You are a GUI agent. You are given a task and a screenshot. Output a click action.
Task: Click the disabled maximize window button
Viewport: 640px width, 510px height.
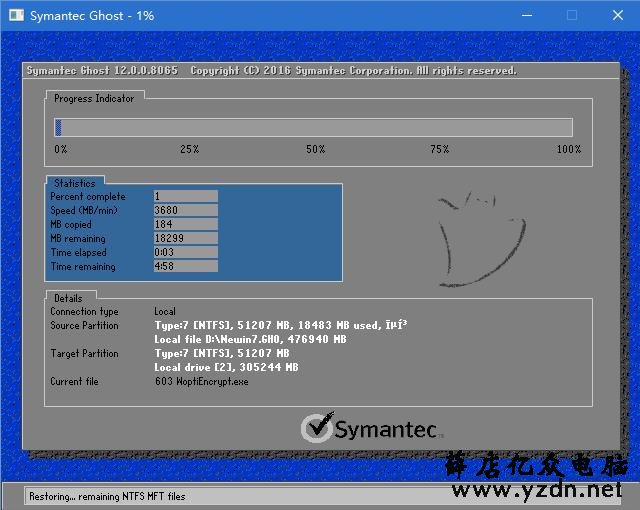click(x=572, y=16)
